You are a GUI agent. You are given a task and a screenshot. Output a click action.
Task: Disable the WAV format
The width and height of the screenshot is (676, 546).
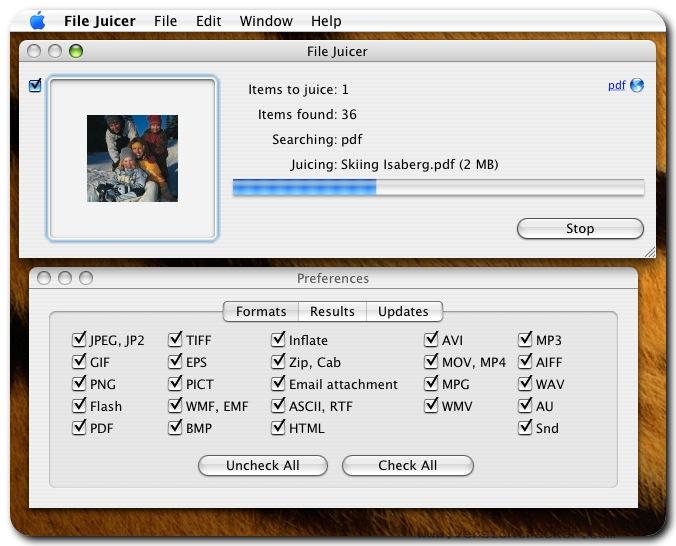(525, 383)
